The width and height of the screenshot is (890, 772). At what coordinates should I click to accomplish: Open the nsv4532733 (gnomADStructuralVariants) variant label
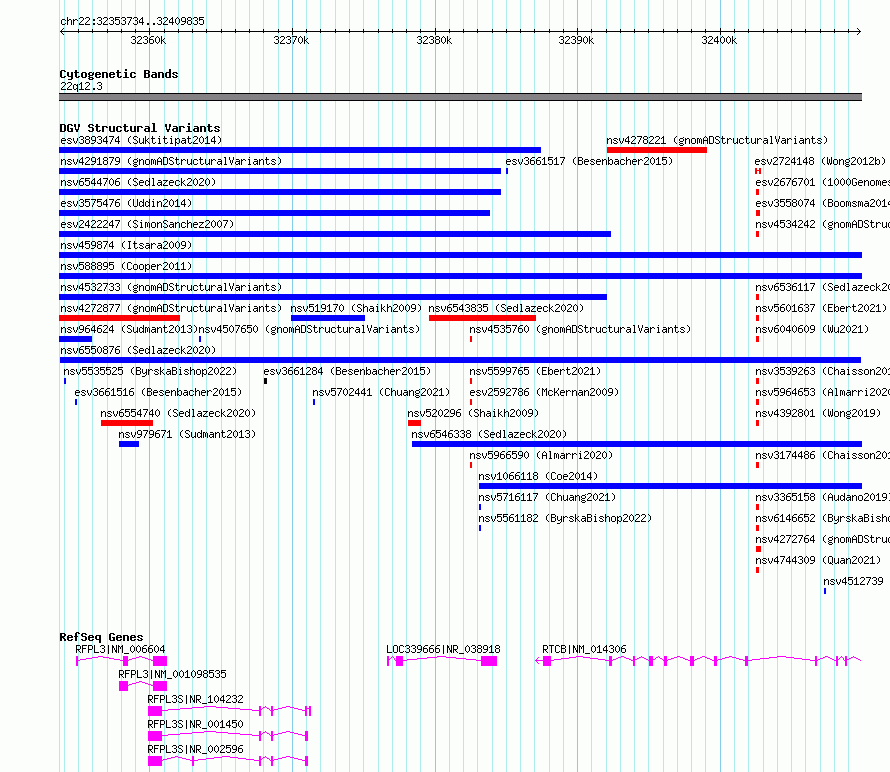[x=171, y=287]
